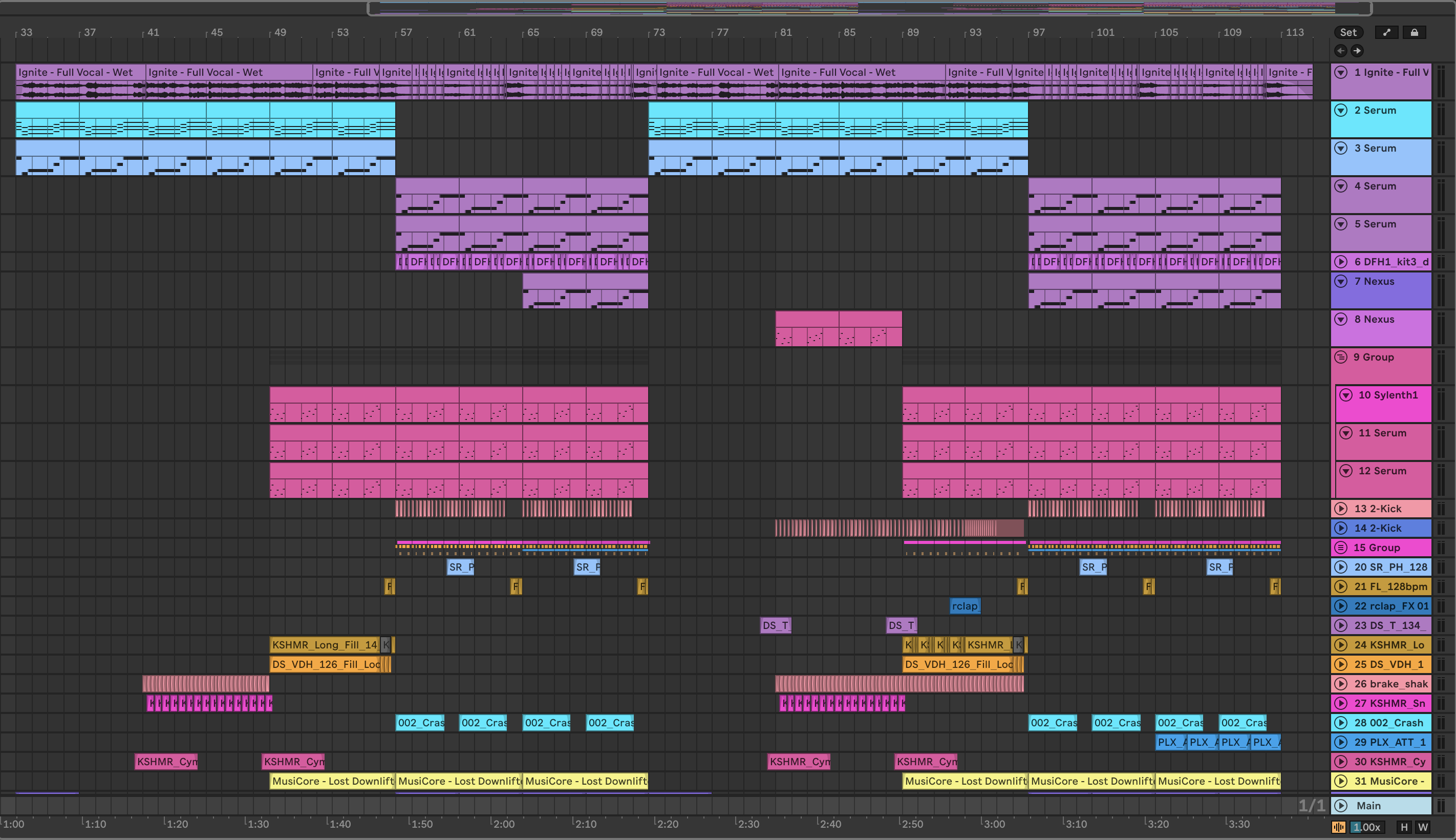Select the first PLX_ clip at bar 105

(x=1171, y=743)
